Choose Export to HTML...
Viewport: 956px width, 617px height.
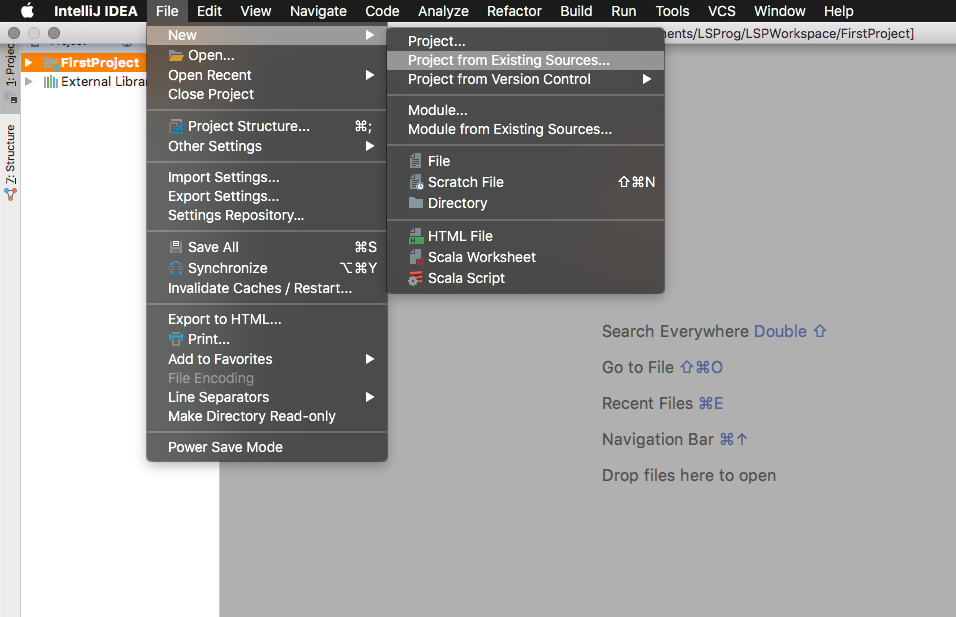(267, 319)
